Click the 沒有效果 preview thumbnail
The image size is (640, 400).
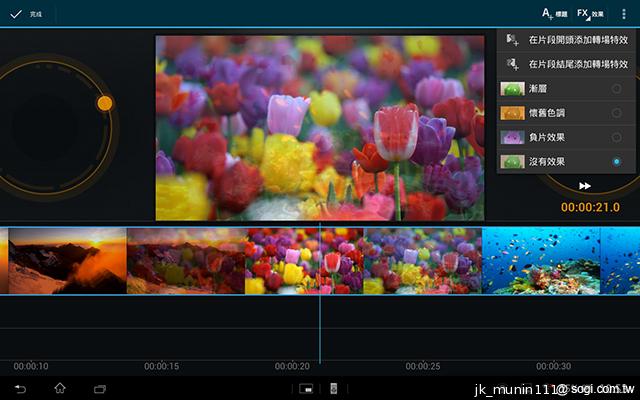coord(512,162)
